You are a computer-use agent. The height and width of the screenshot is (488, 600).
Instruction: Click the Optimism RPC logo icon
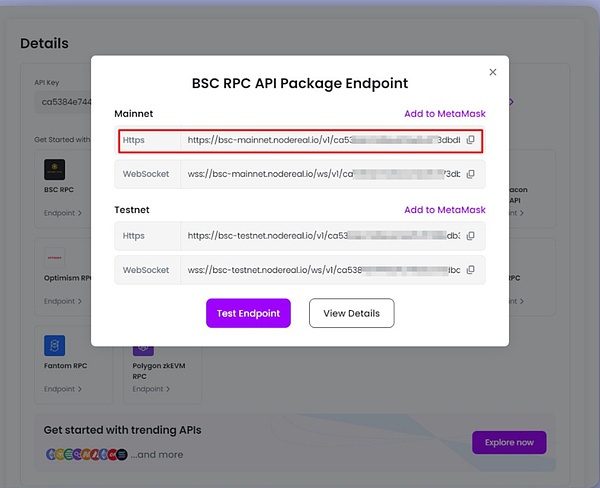(x=54, y=255)
